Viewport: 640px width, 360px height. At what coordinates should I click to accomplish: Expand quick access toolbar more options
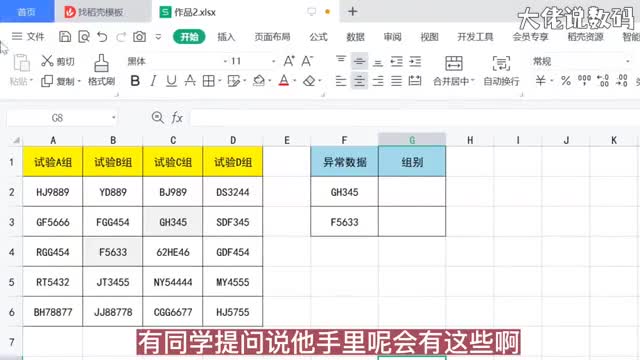point(158,37)
